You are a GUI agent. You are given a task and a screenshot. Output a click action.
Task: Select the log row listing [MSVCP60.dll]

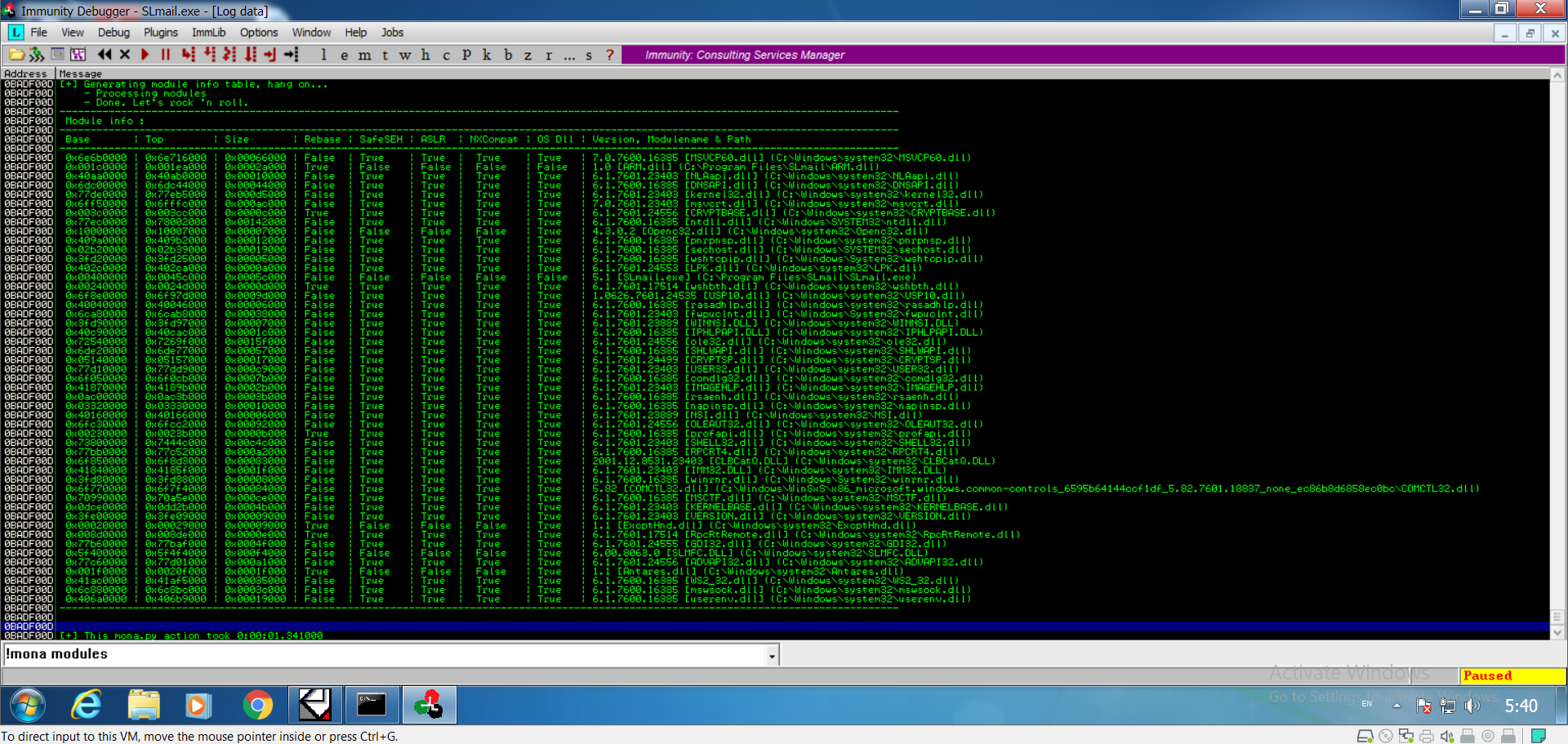[x=776, y=158]
